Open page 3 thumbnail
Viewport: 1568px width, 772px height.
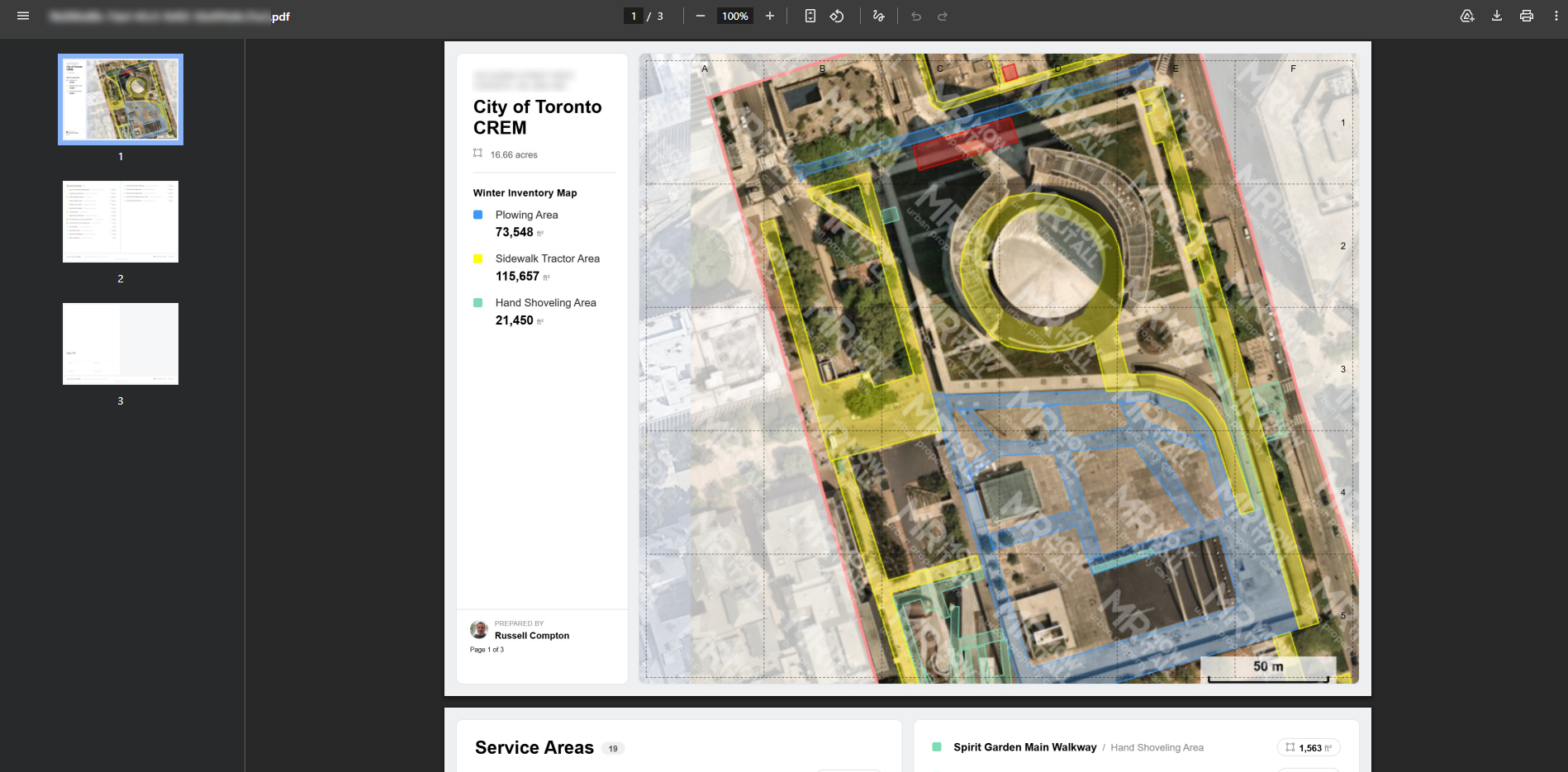(x=121, y=343)
